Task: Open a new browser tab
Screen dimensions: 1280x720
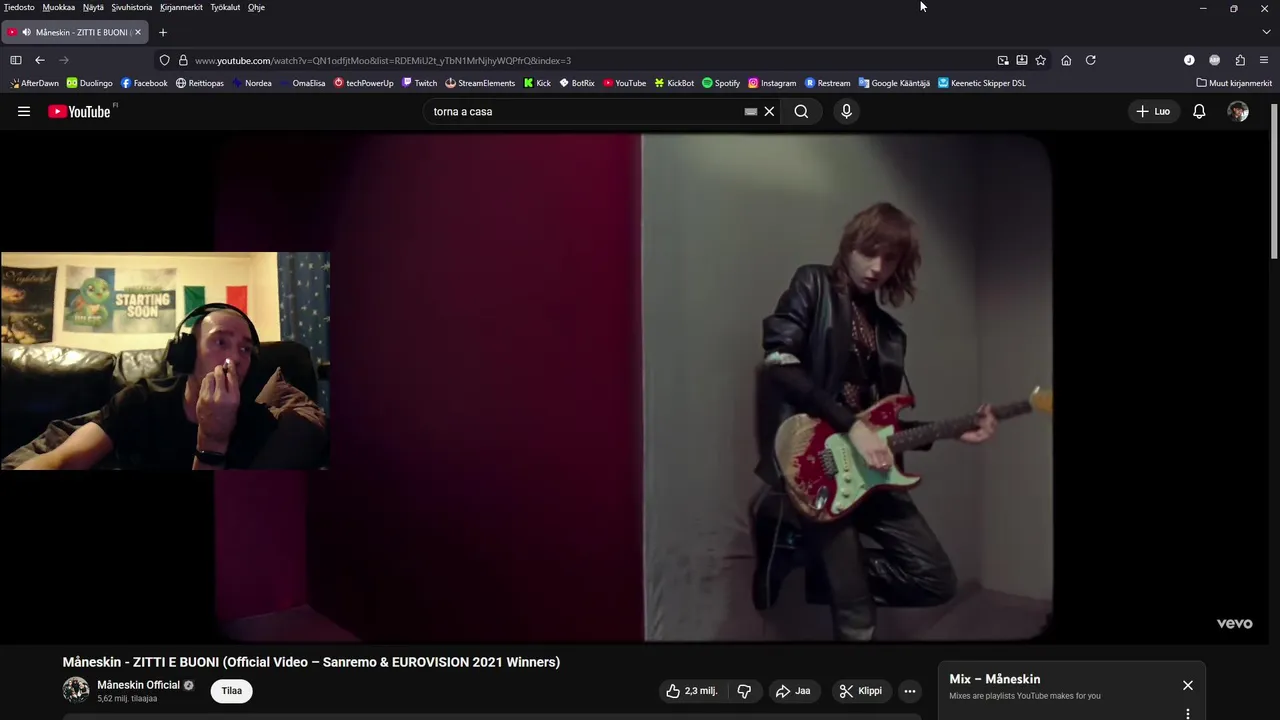Action: [x=163, y=32]
